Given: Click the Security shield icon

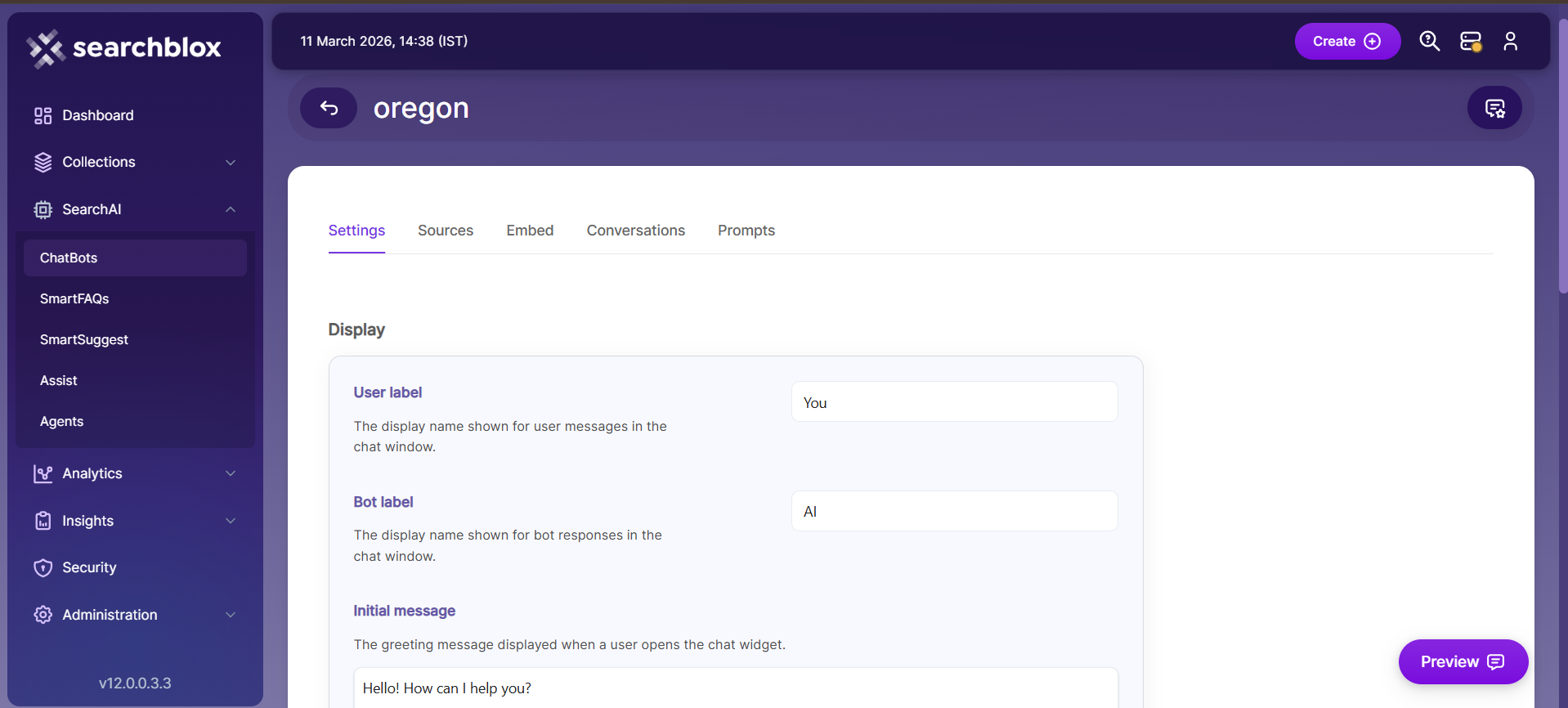Looking at the screenshot, I should [x=43, y=567].
